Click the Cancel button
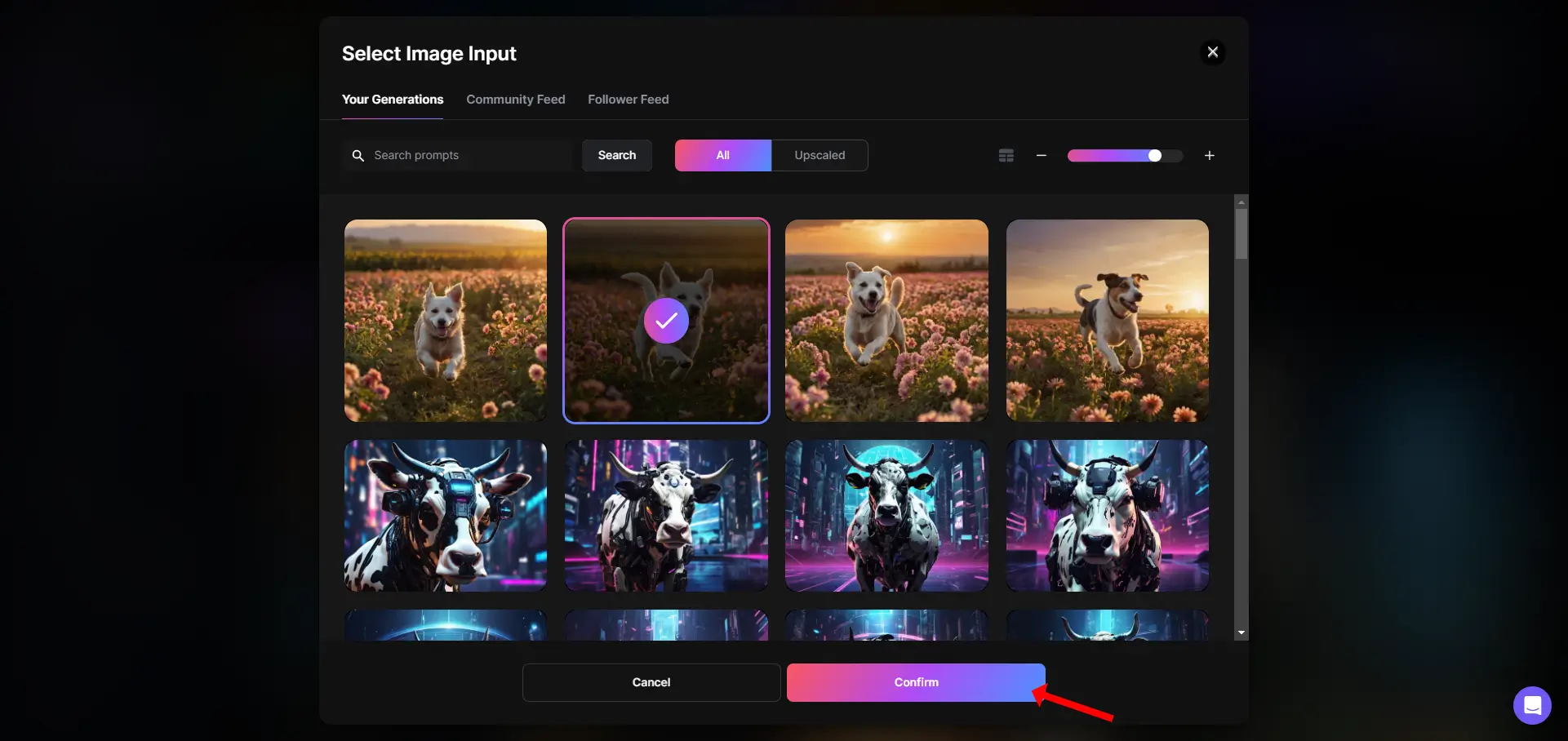Image resolution: width=1568 pixels, height=741 pixels. (651, 682)
